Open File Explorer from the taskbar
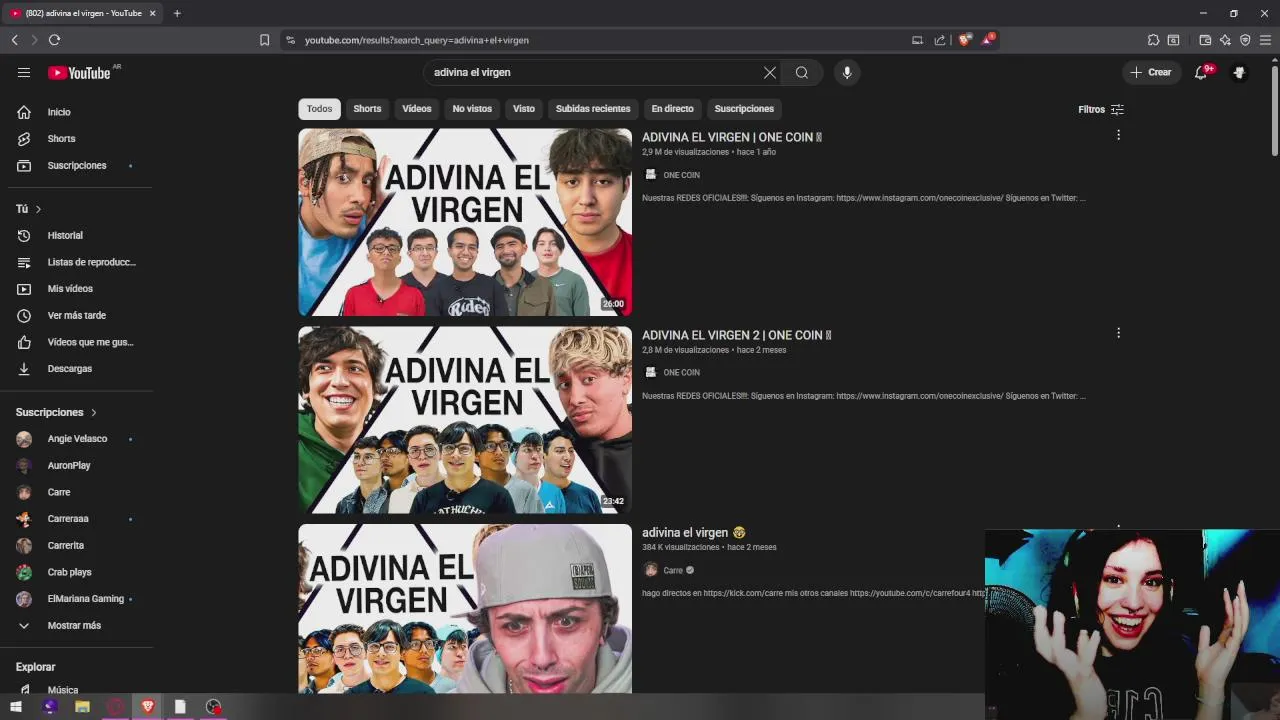The width and height of the screenshot is (1280, 720). pyautogui.click(x=82, y=707)
